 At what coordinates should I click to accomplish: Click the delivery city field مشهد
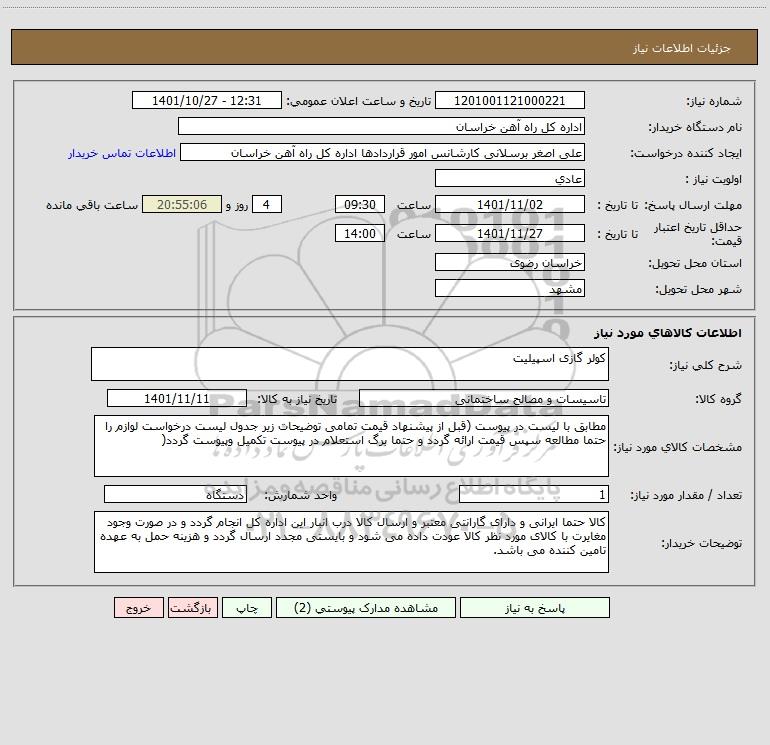pyautogui.click(x=510, y=288)
